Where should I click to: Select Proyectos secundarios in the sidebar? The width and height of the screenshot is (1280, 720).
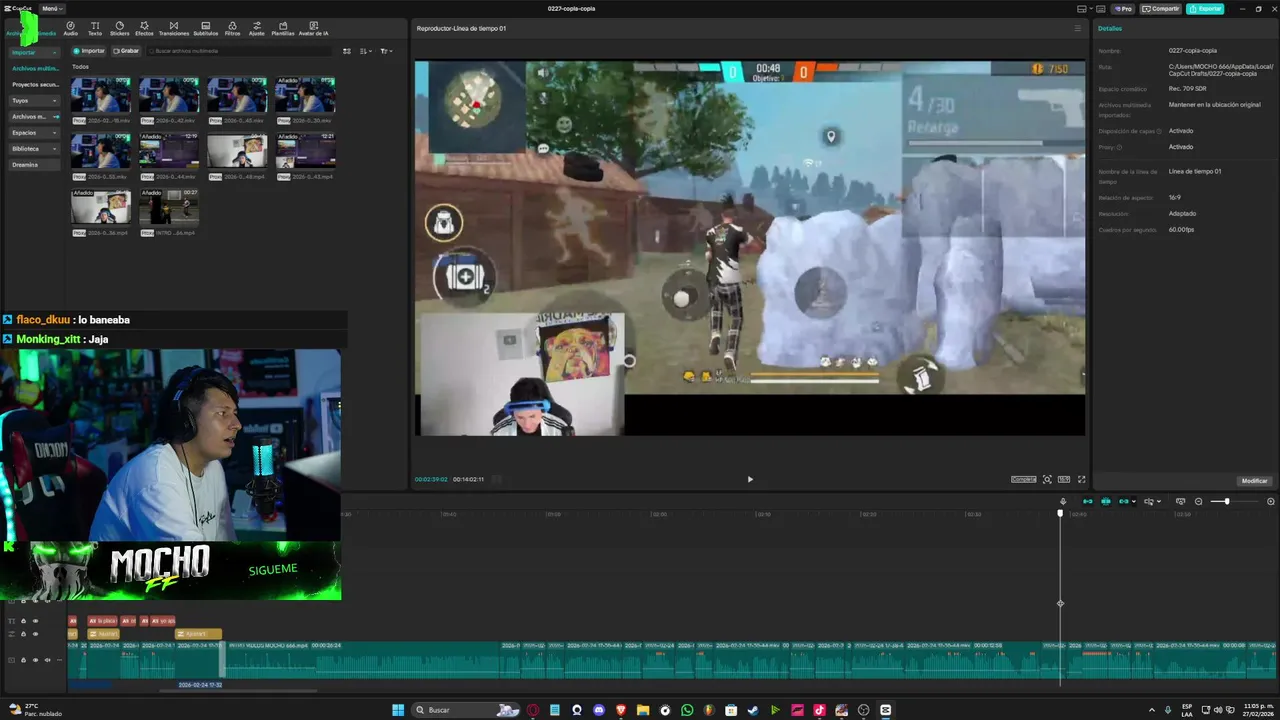coord(35,84)
